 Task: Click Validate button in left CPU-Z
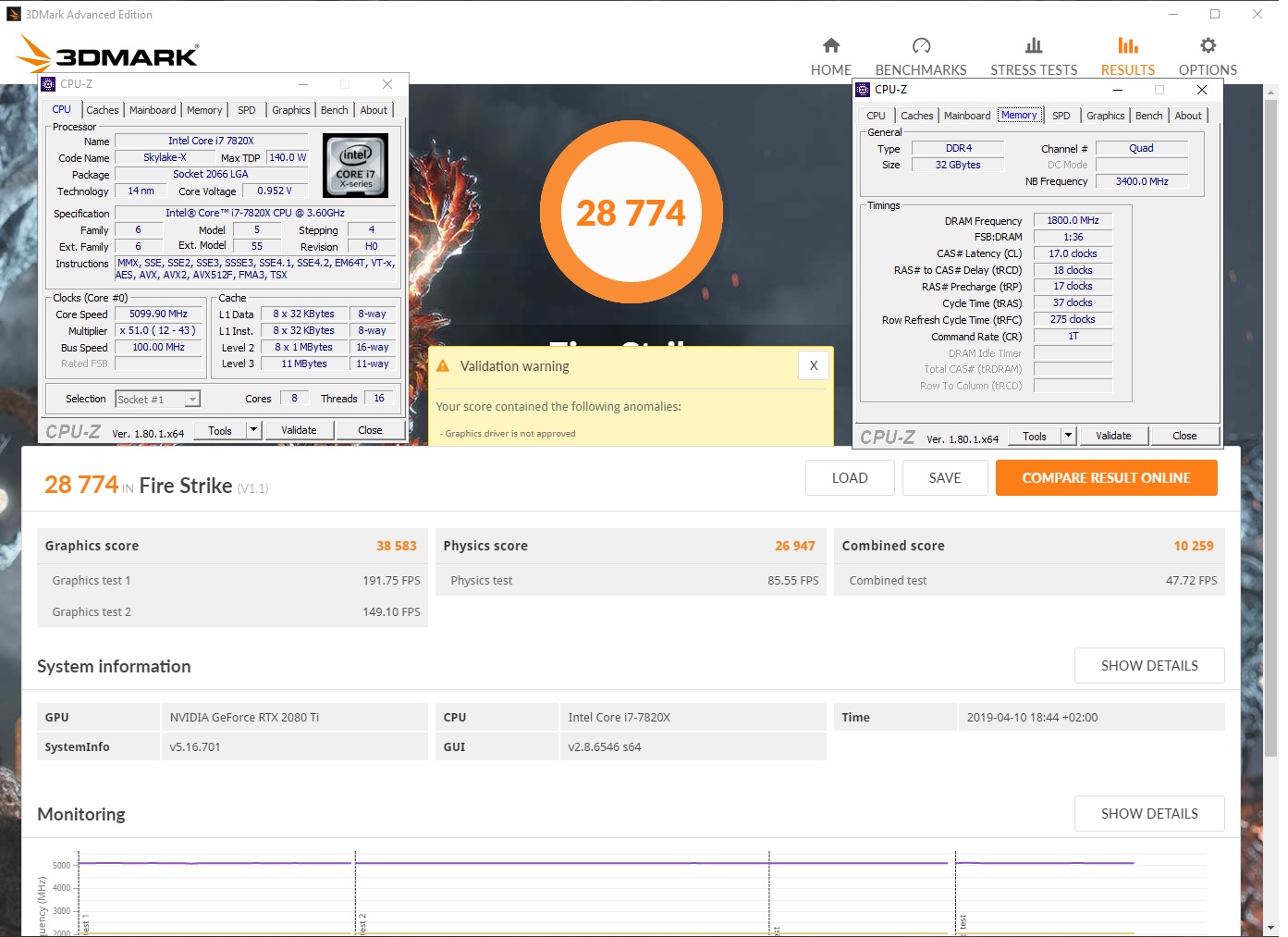(x=299, y=430)
